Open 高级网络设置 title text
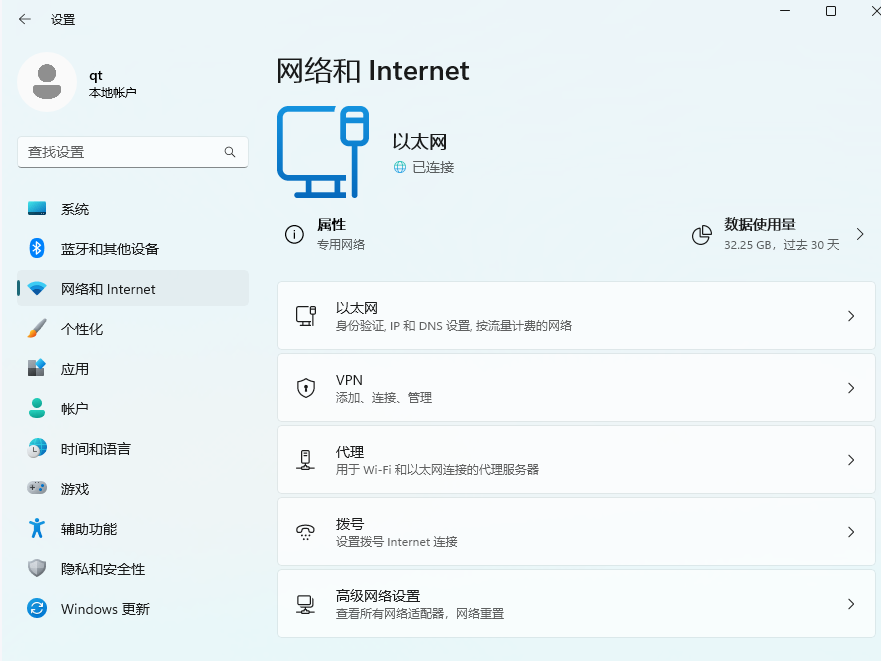 coord(378,596)
